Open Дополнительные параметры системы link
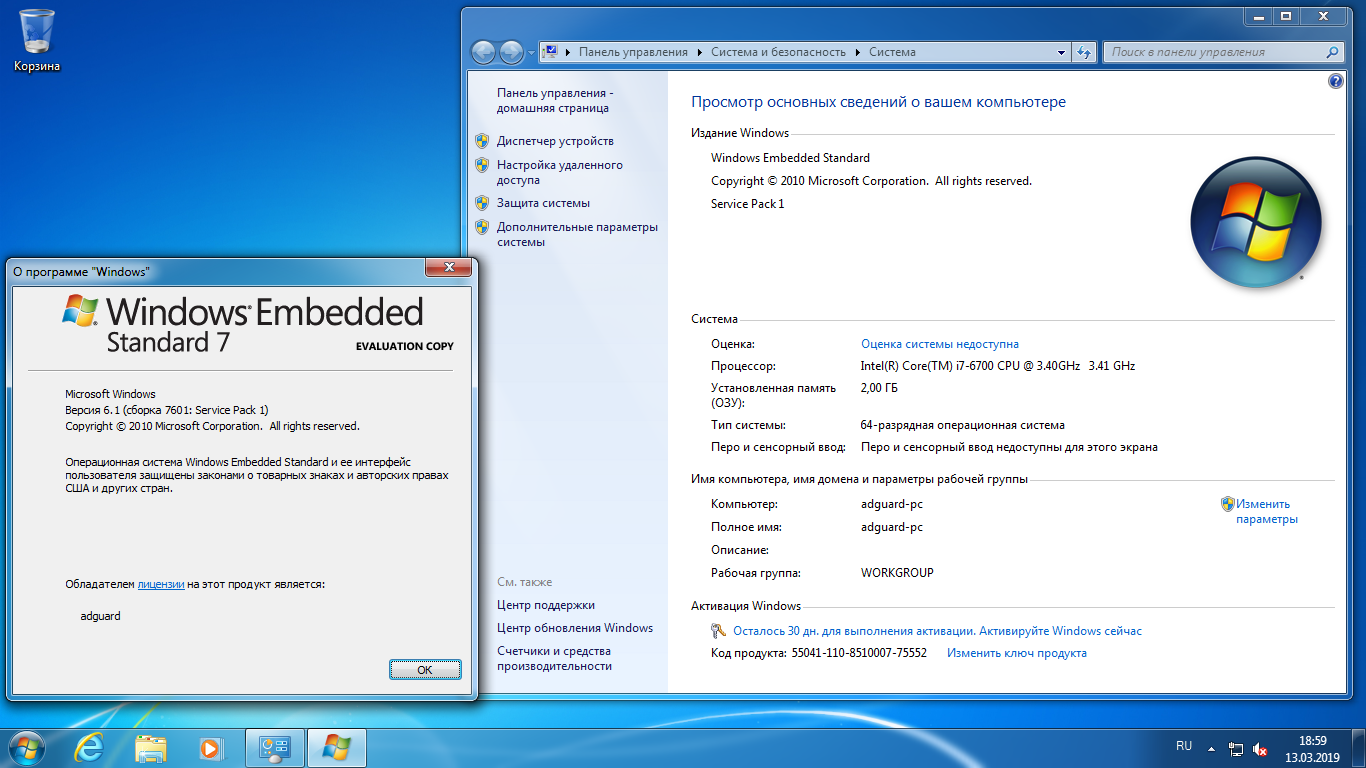This screenshot has height=768, width=1366. click(x=577, y=234)
